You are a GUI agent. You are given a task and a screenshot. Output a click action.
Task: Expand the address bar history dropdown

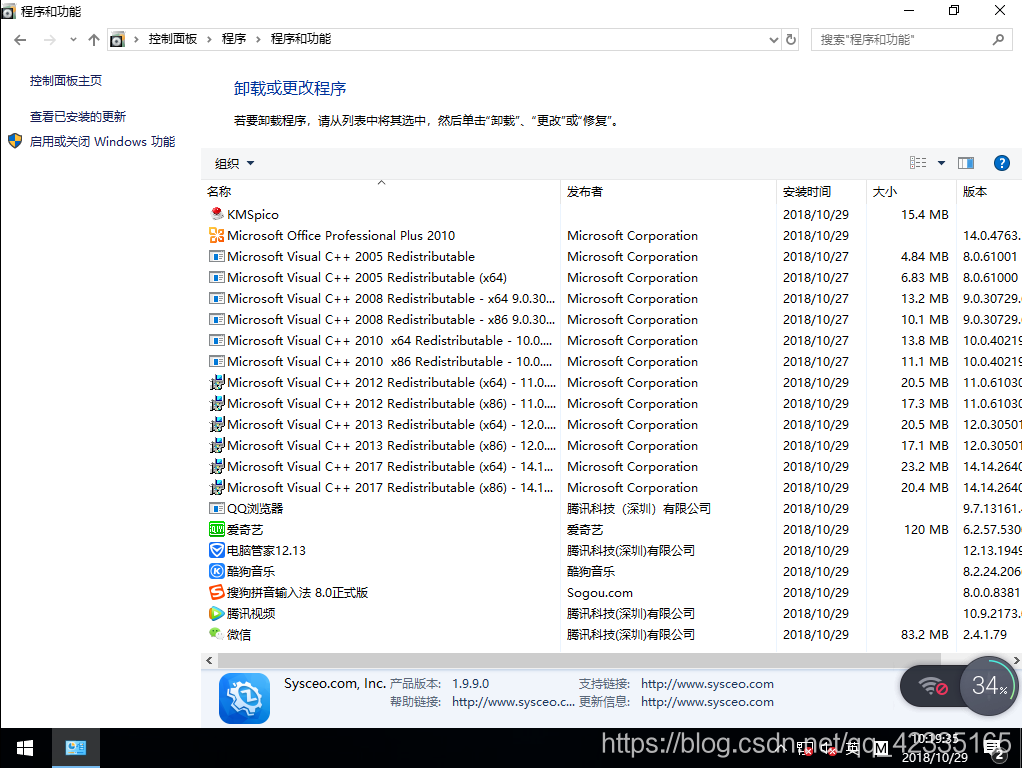pyautogui.click(x=774, y=40)
